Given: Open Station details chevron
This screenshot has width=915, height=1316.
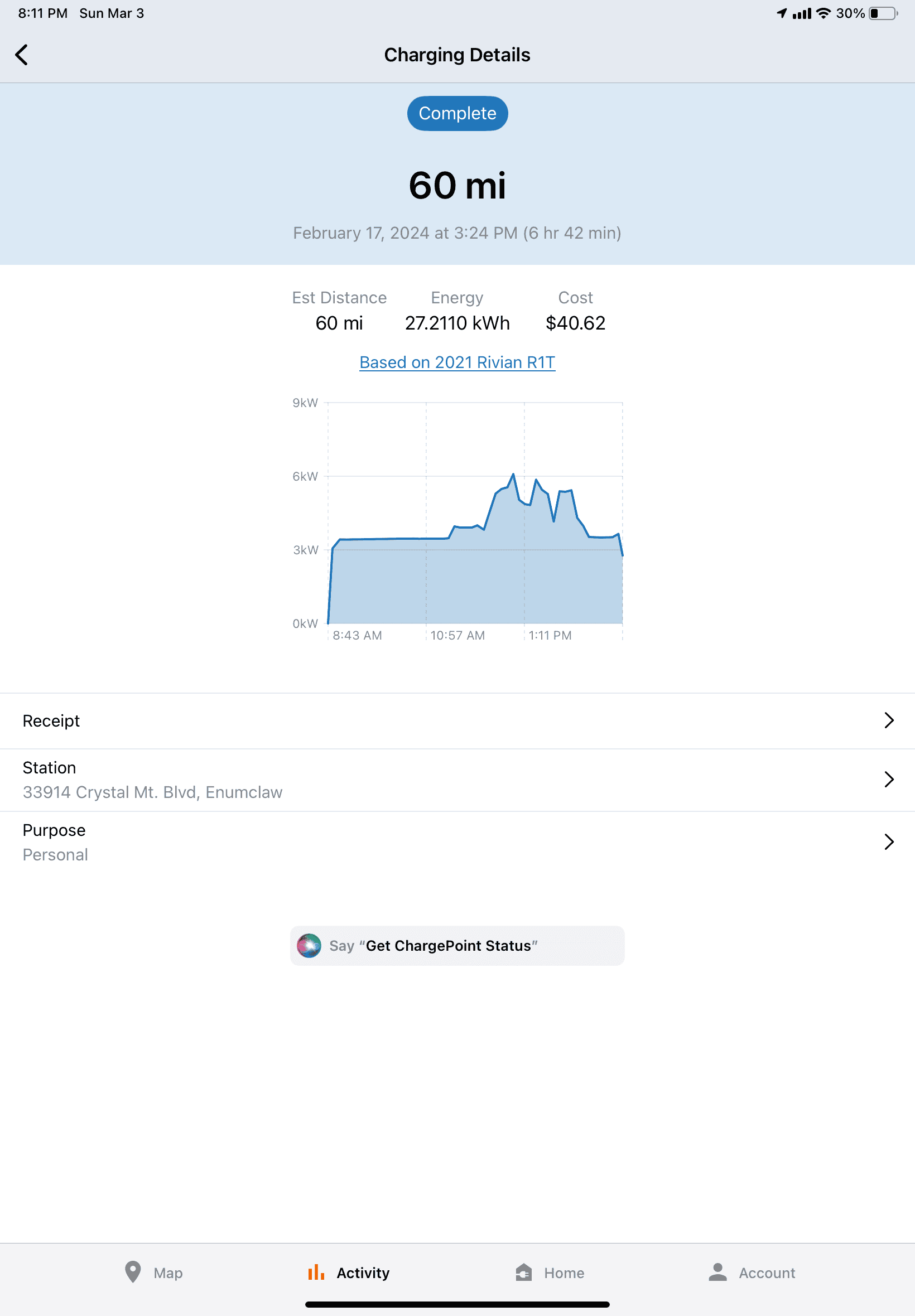Looking at the screenshot, I should coord(889,780).
